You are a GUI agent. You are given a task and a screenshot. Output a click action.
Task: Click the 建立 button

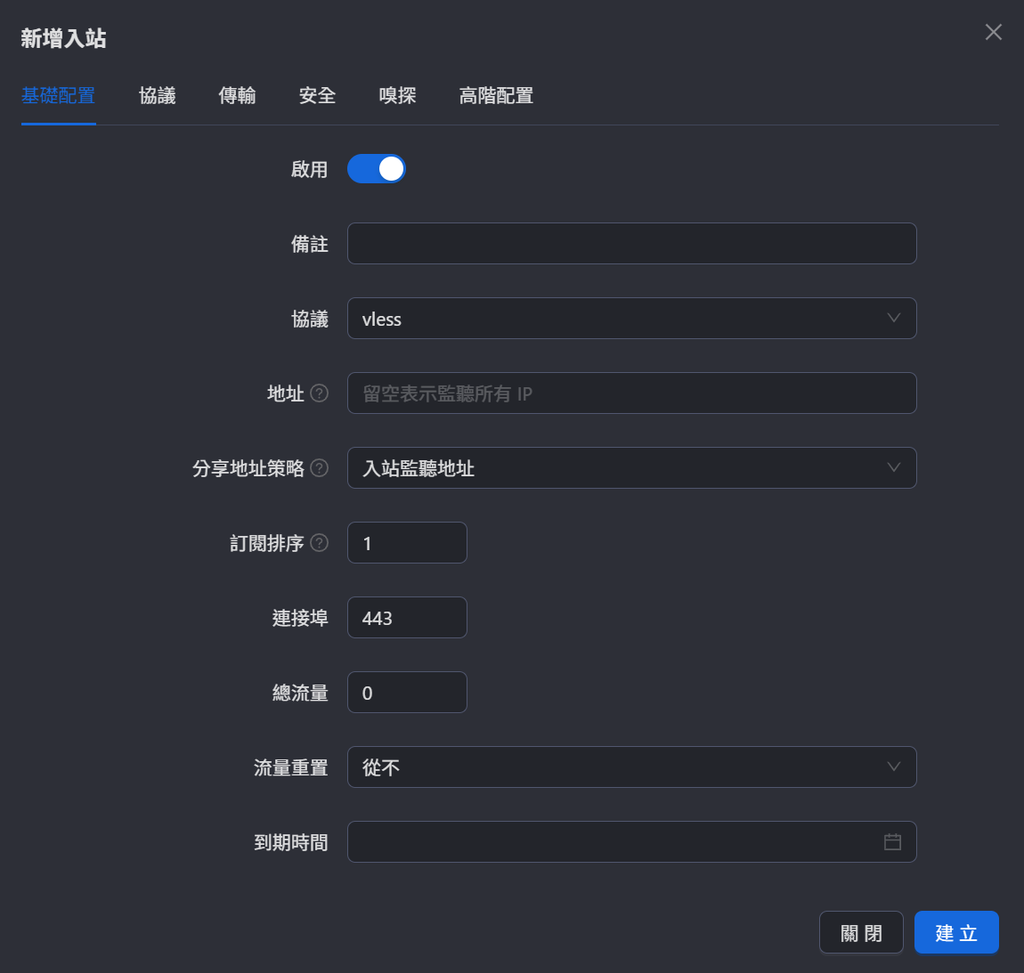[x=956, y=933]
